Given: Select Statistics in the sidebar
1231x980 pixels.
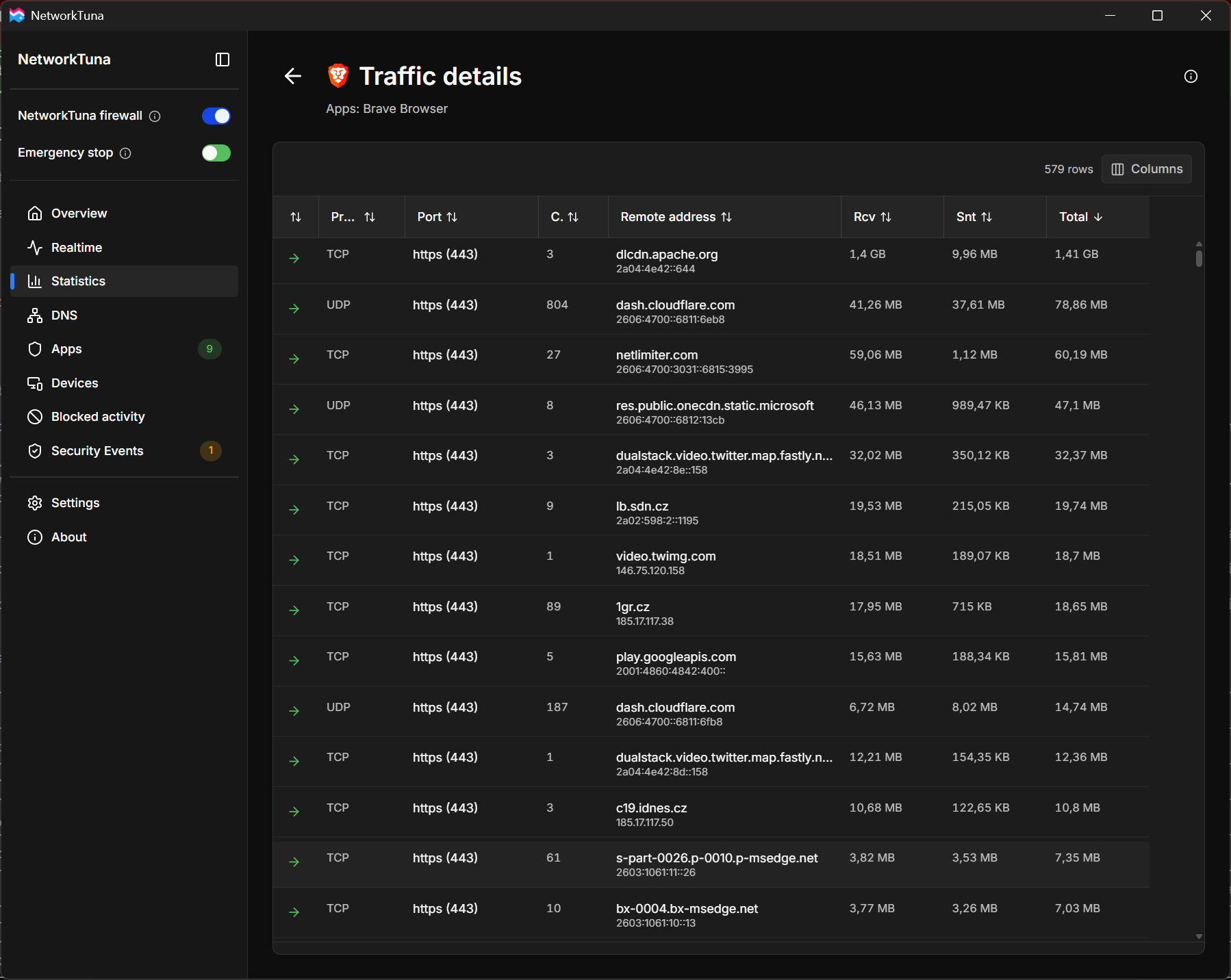Looking at the screenshot, I should click(x=125, y=281).
